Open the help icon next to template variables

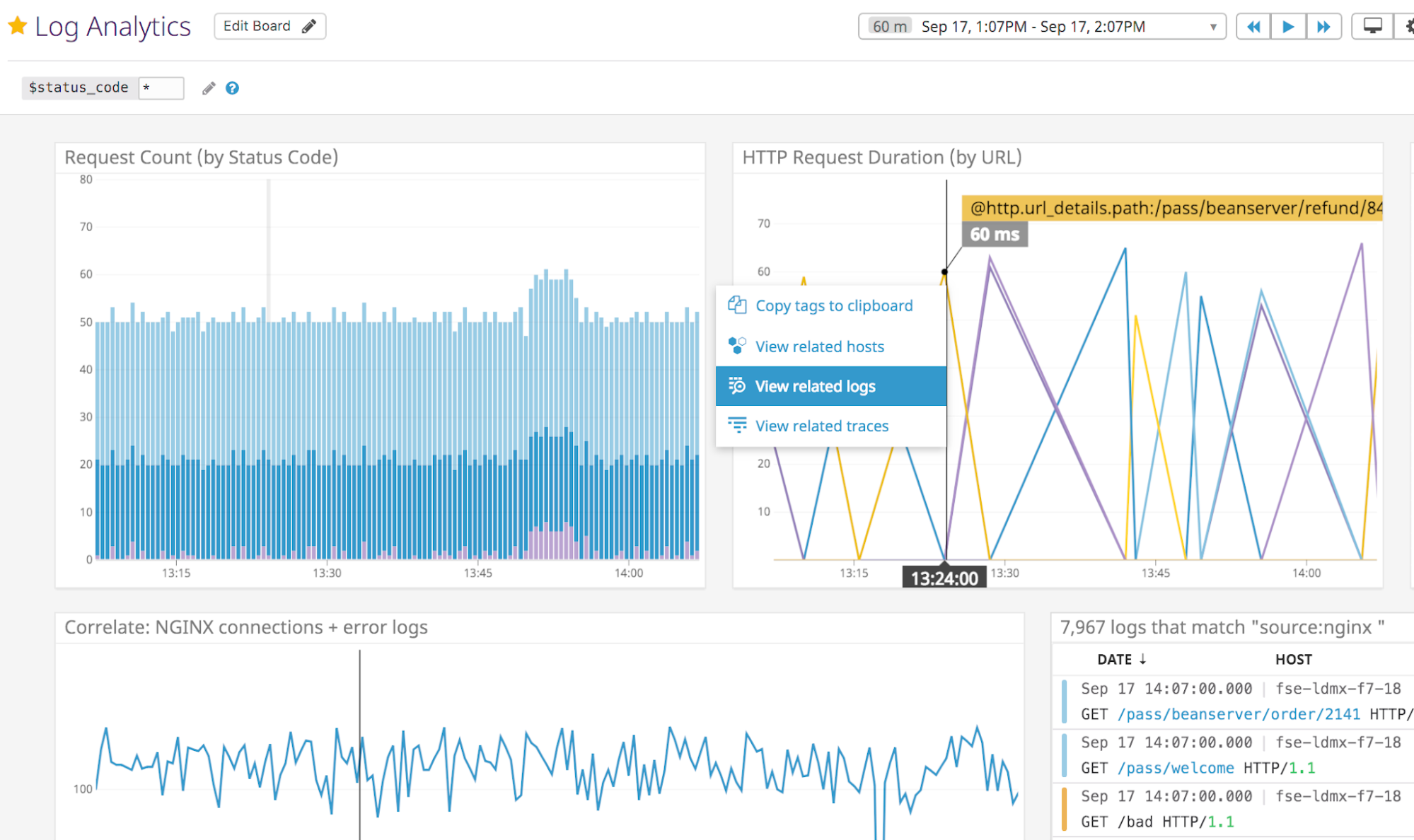click(232, 88)
